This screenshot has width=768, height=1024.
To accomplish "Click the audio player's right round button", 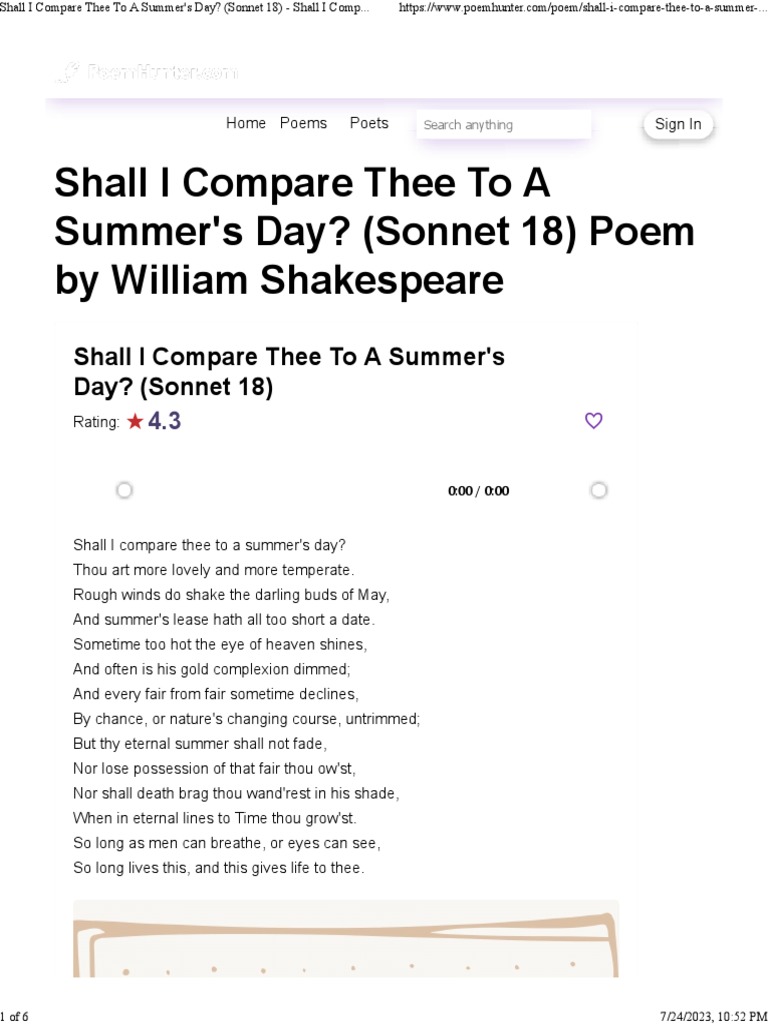I will coord(598,490).
